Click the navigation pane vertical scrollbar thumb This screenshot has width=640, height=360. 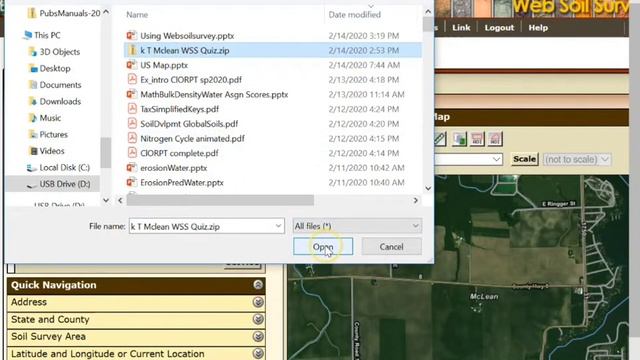click(106, 153)
